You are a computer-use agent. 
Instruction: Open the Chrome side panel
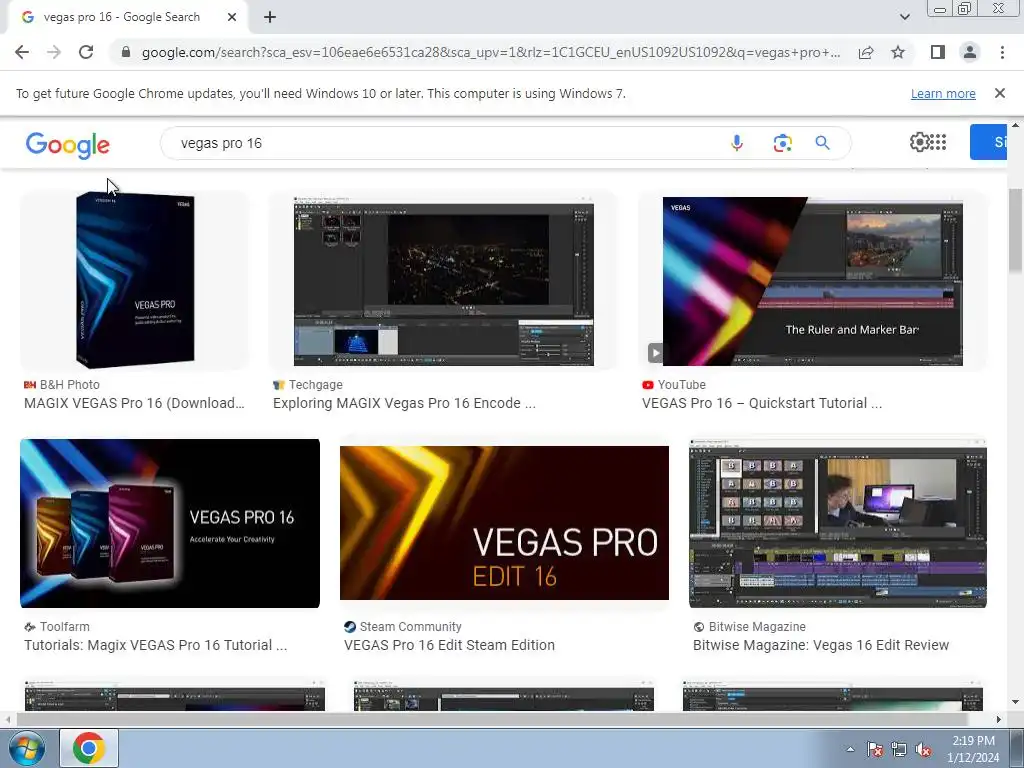point(938,52)
